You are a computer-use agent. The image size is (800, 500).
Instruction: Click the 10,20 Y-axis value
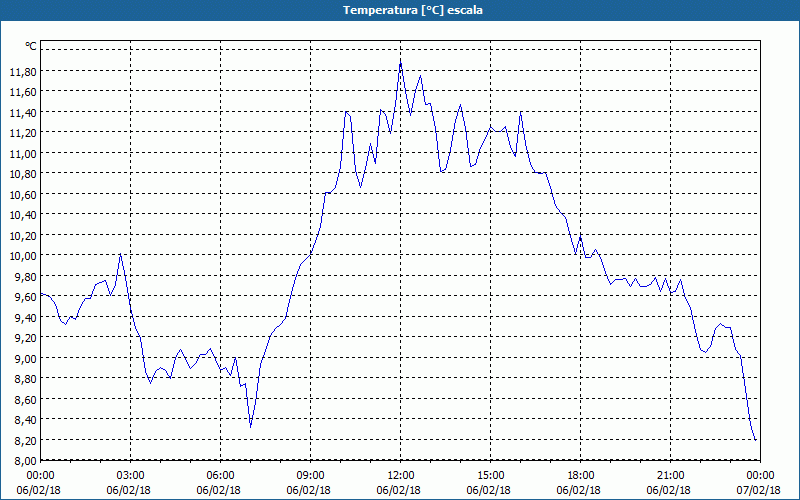pos(23,235)
